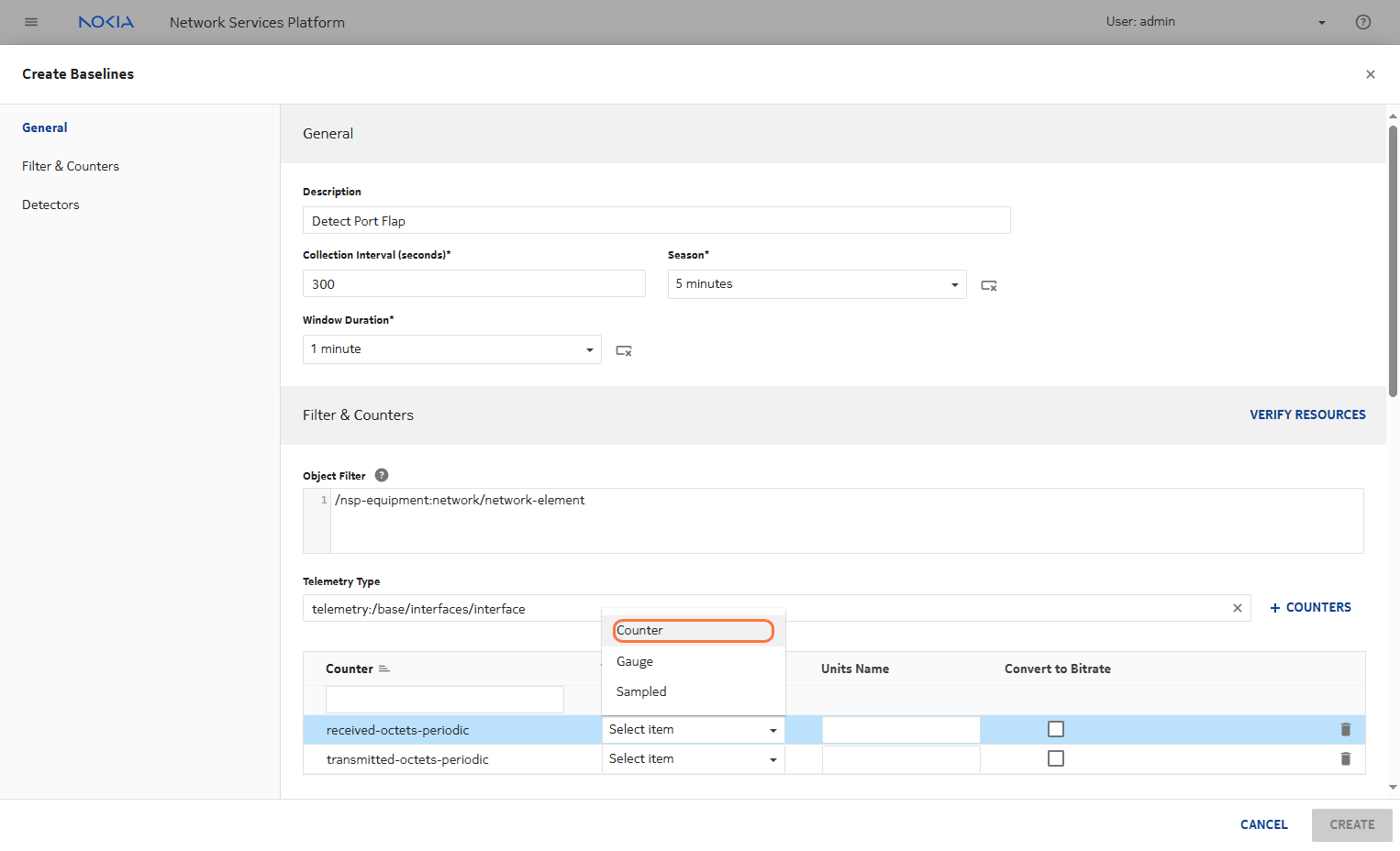Expand the Season dropdown
The height and width of the screenshot is (851, 1400).
(x=954, y=284)
